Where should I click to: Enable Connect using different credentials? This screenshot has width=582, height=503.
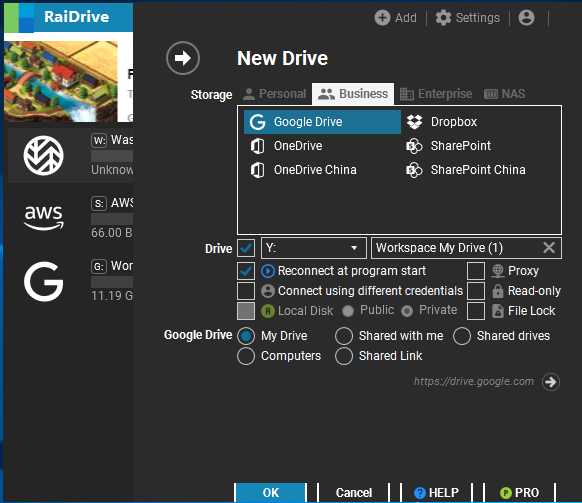pos(246,291)
